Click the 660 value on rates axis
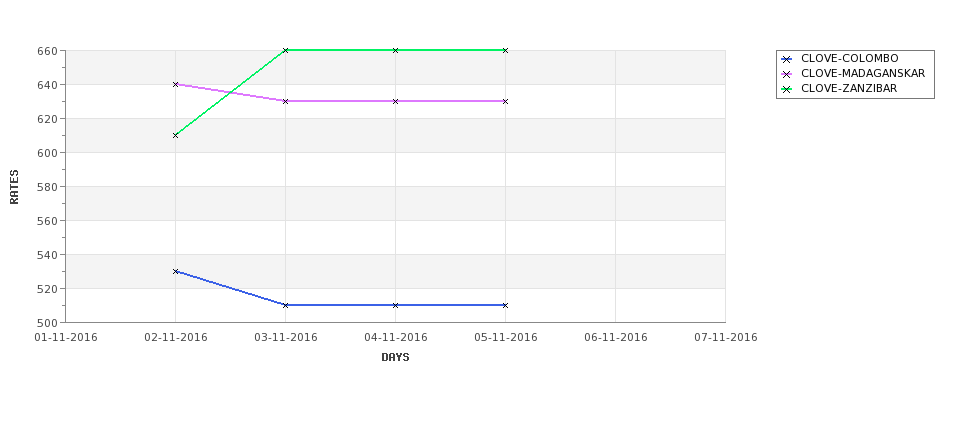 point(50,51)
